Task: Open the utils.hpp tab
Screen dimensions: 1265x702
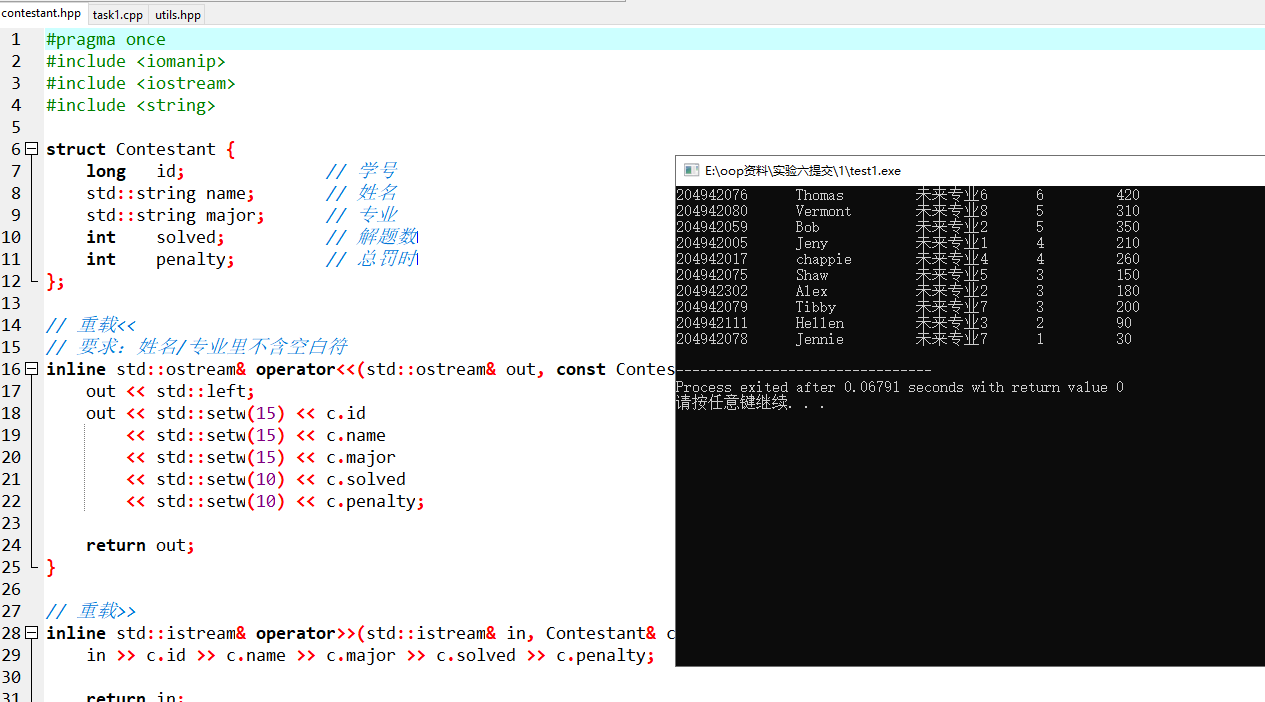Action: 177,14
